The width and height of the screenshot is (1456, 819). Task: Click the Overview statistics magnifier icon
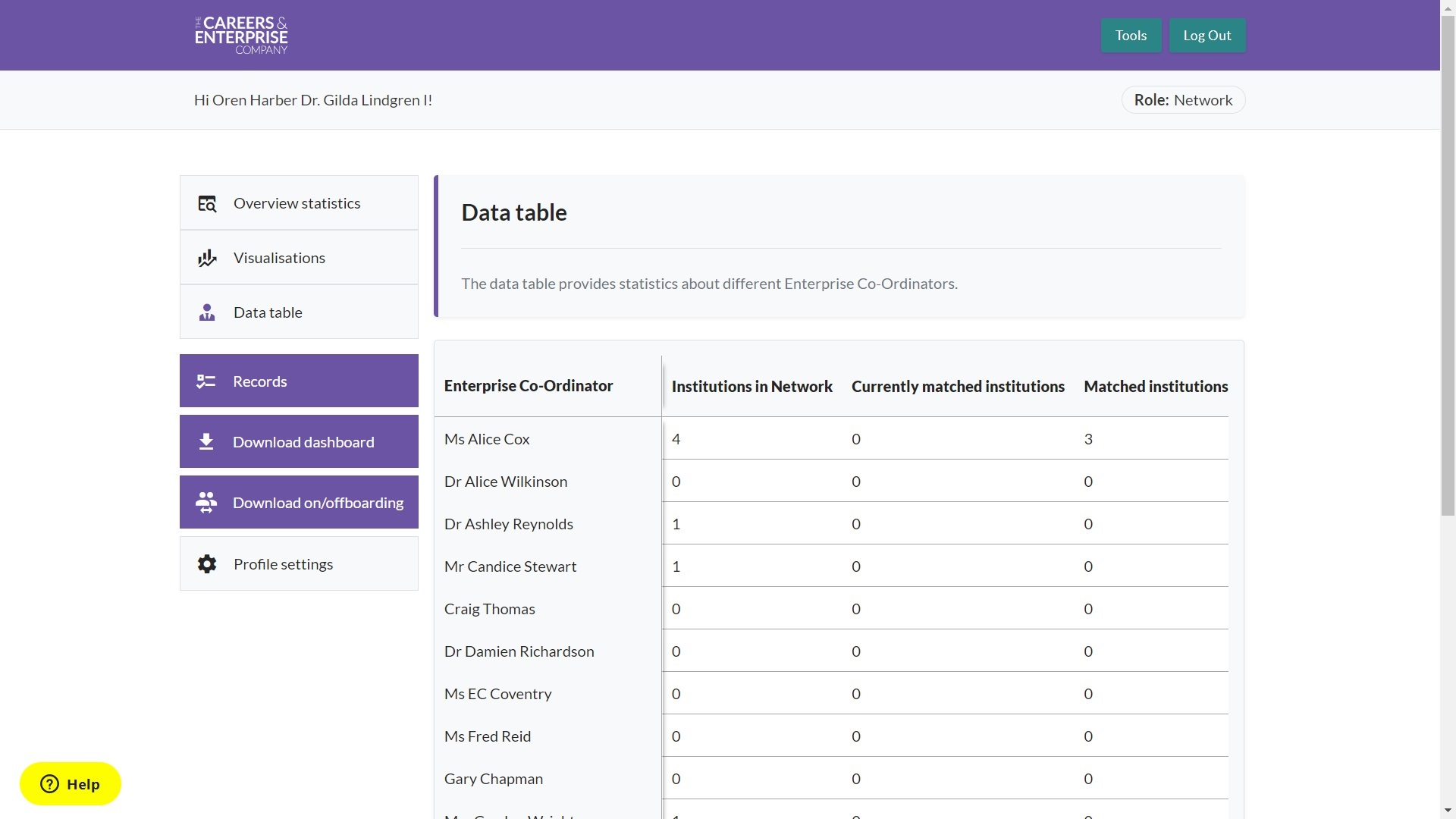[x=207, y=203]
